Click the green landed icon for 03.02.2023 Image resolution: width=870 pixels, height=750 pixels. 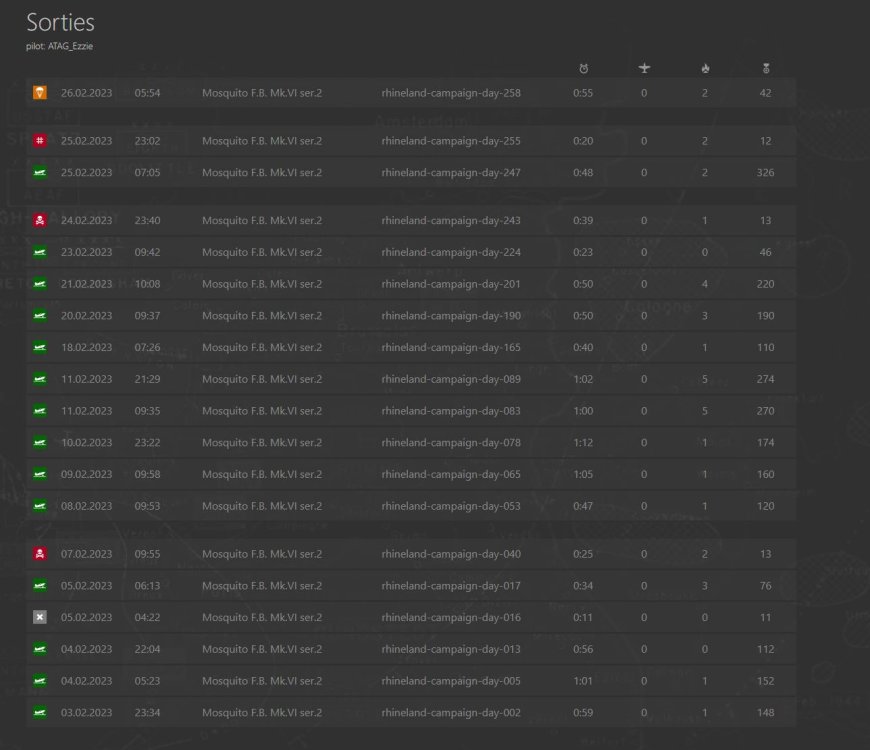(x=40, y=713)
